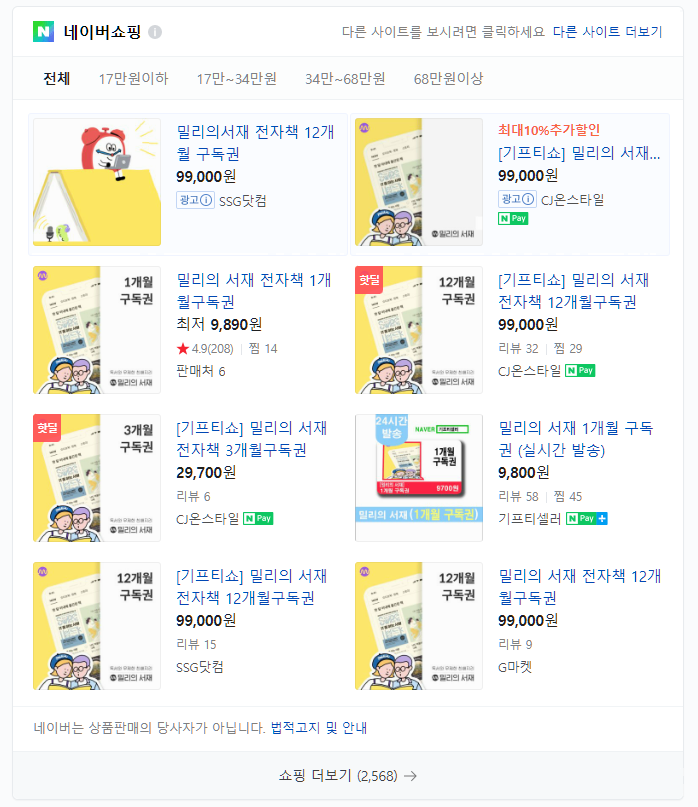The height and width of the screenshot is (807, 698).
Task: Click the 광고 info badge for CJ온스타일 ad
Action: [517, 199]
